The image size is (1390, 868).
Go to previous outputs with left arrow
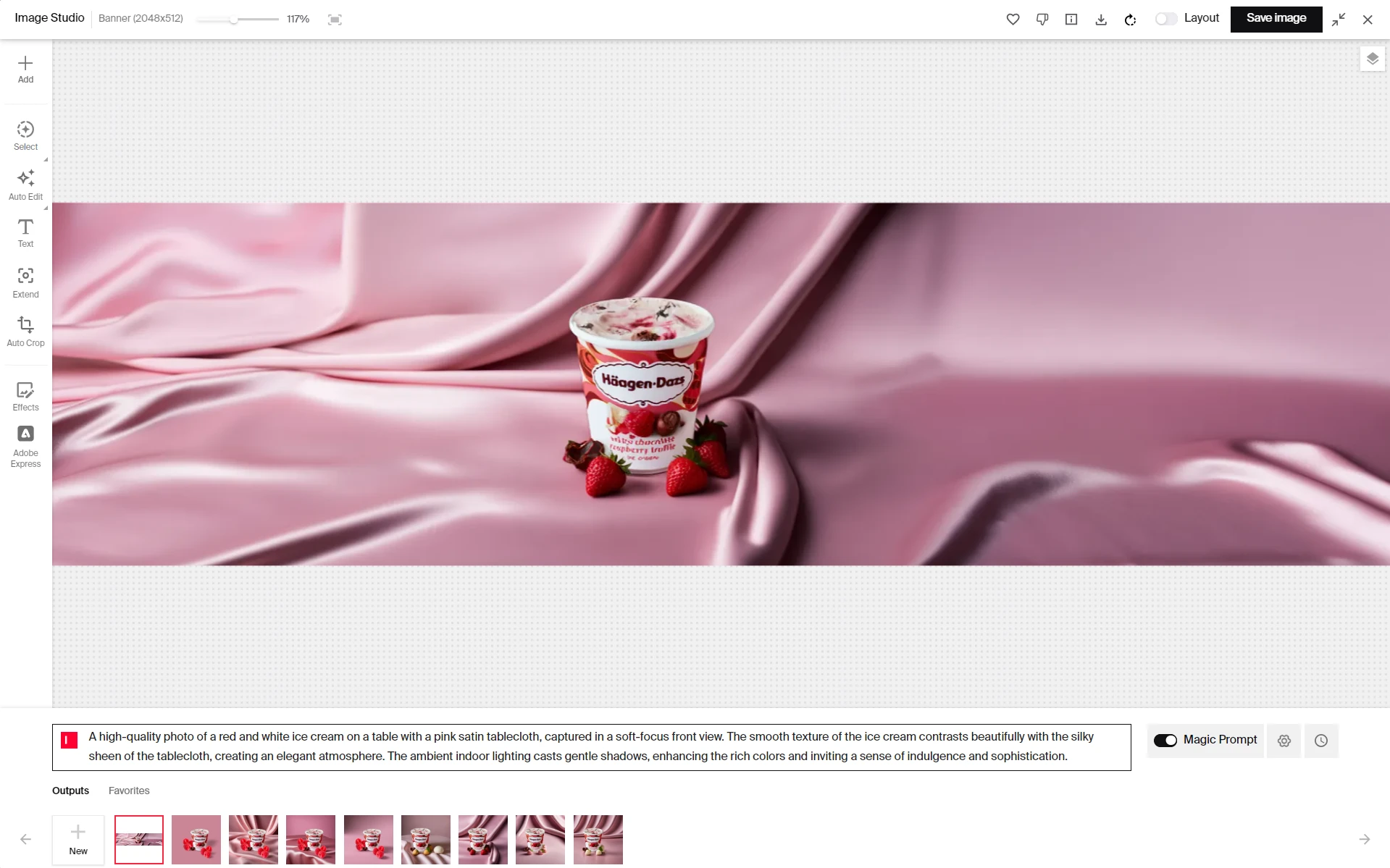[25, 839]
